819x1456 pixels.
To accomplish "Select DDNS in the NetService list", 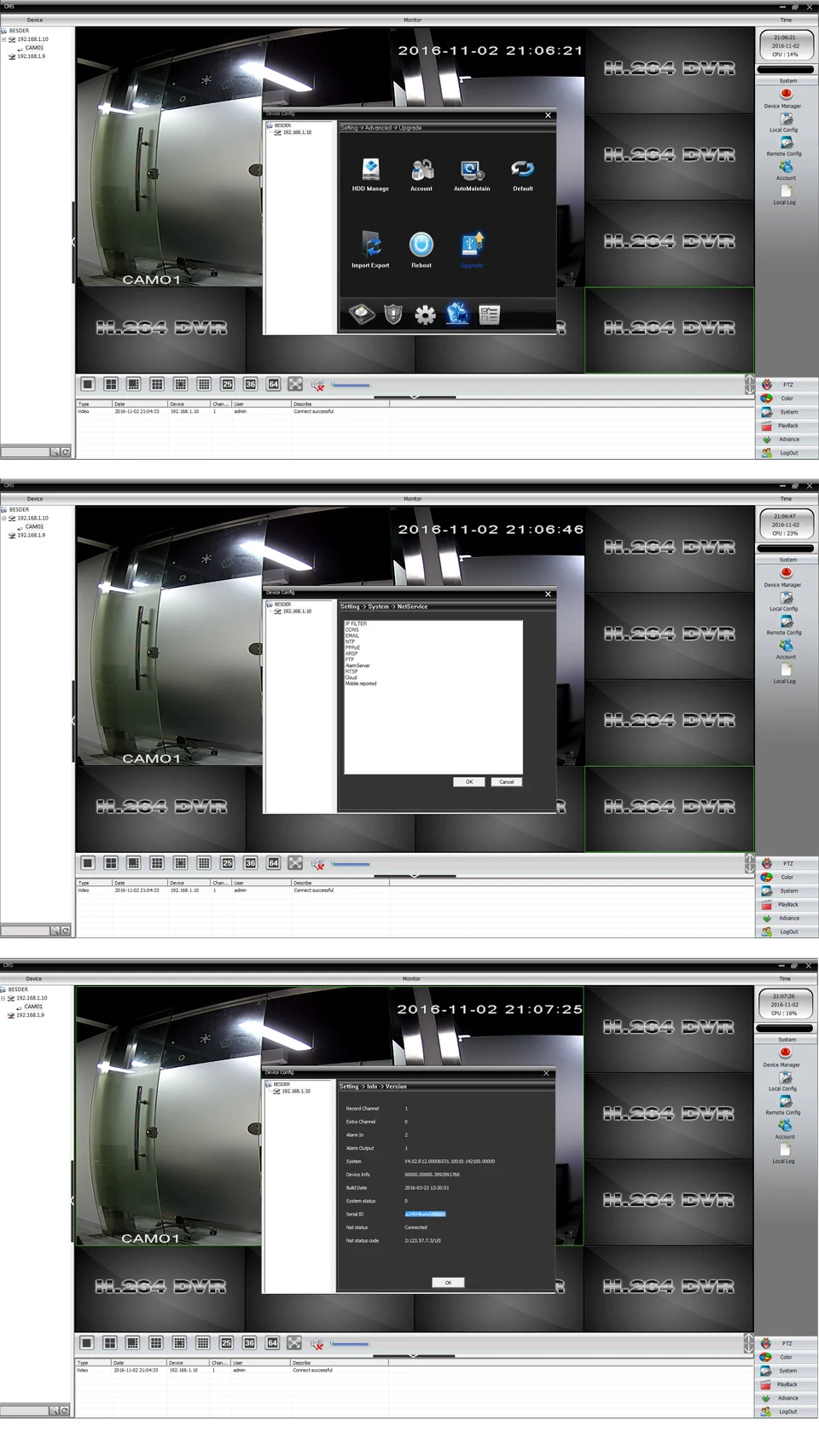I will click(x=351, y=629).
